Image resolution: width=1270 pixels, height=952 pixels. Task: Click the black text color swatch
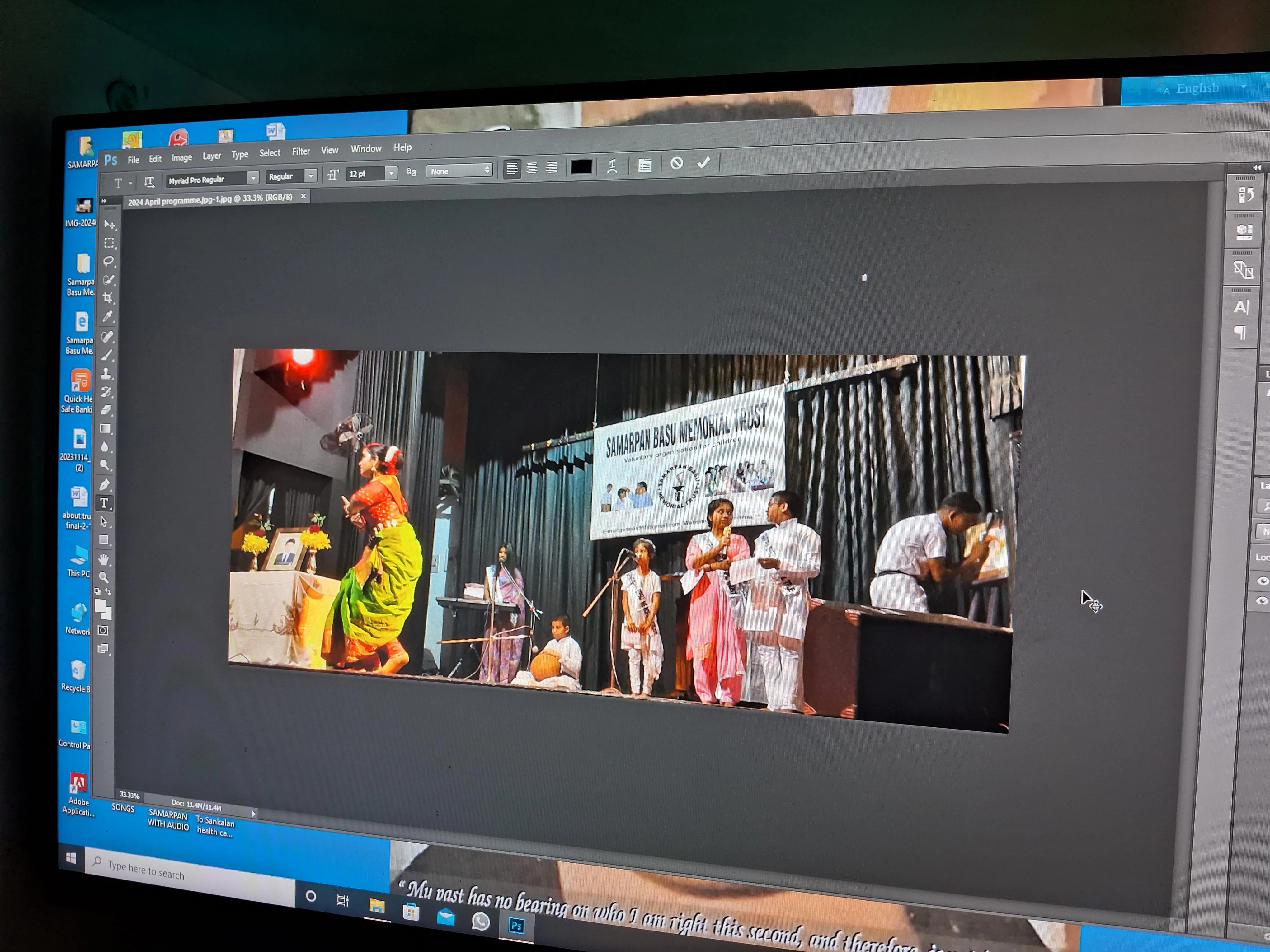(x=581, y=167)
